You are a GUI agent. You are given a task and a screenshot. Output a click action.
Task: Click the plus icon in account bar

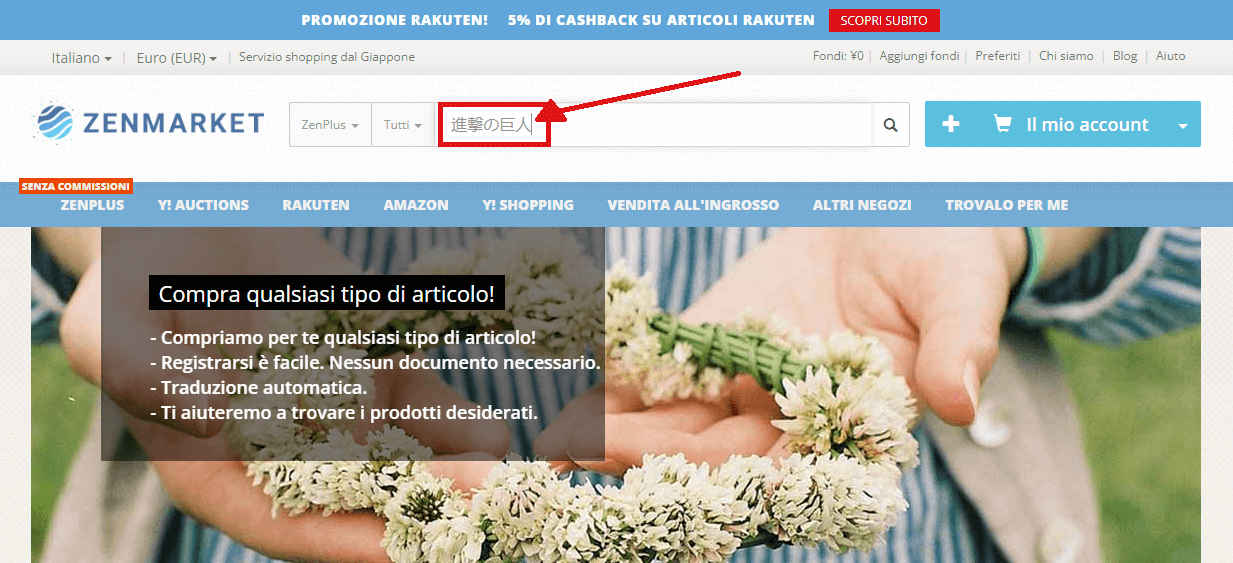[x=951, y=124]
